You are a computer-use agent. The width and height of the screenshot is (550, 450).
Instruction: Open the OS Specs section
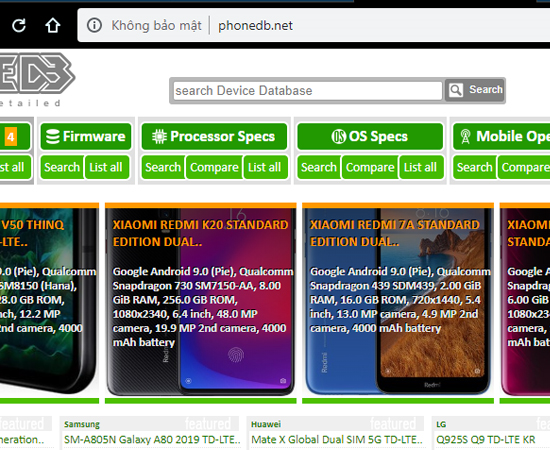coord(370,136)
